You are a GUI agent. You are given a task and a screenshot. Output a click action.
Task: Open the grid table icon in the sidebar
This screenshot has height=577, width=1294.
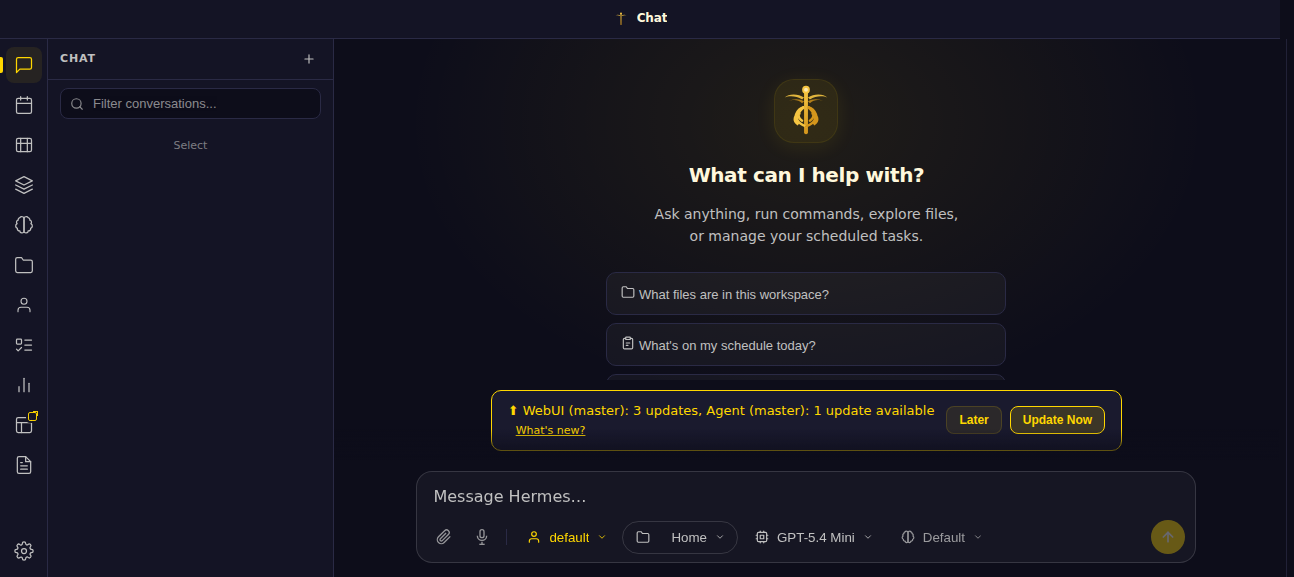click(24, 145)
